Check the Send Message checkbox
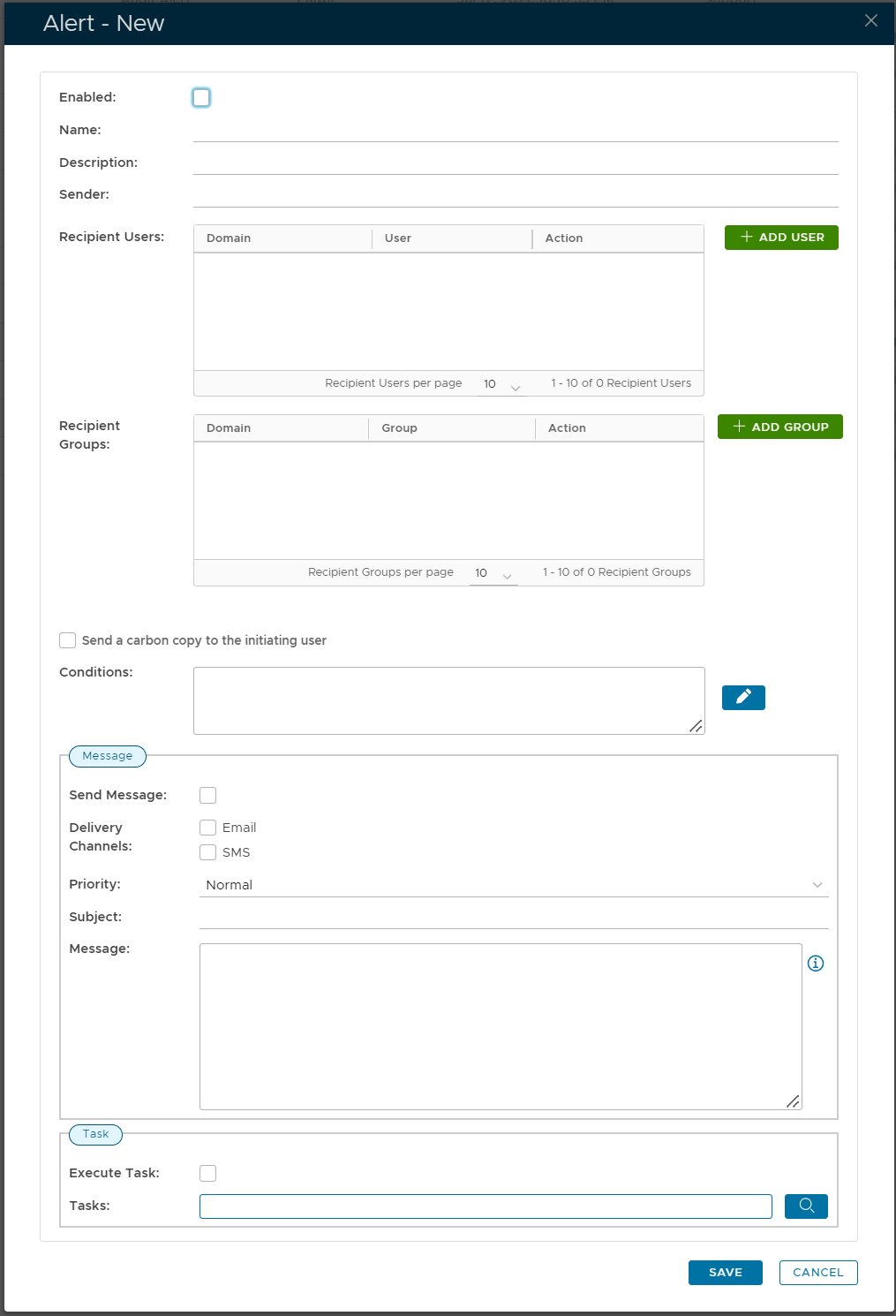Screen dimensions: 896x1316 [208, 796]
